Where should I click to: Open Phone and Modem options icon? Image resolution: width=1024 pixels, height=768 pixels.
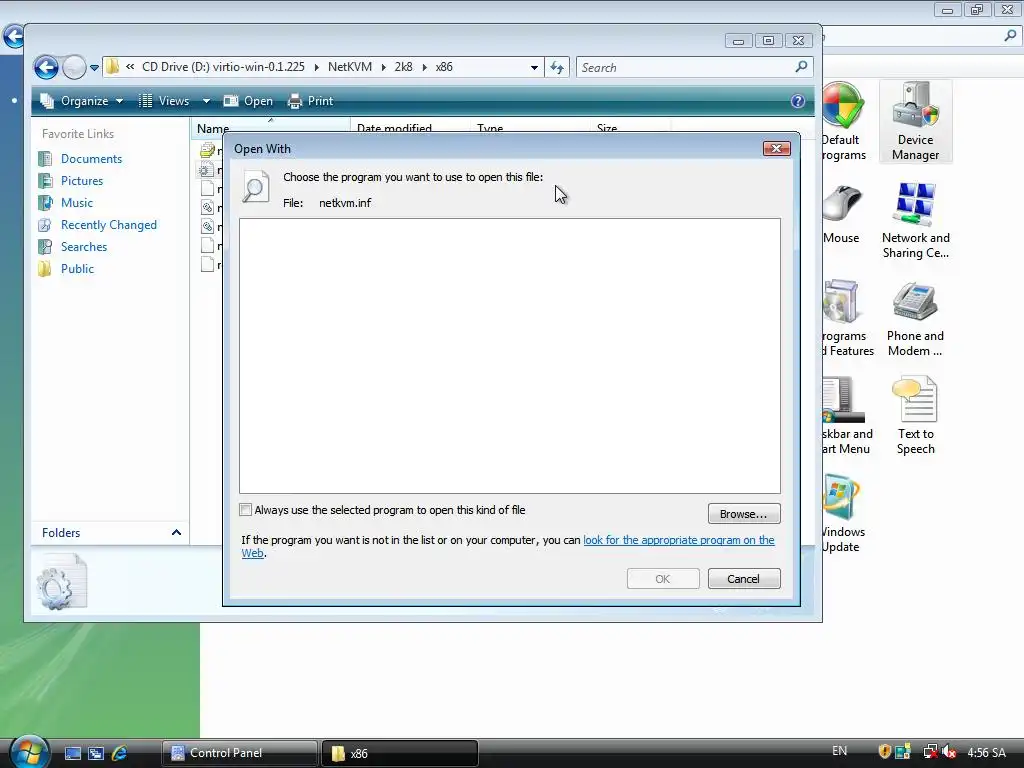point(915,319)
